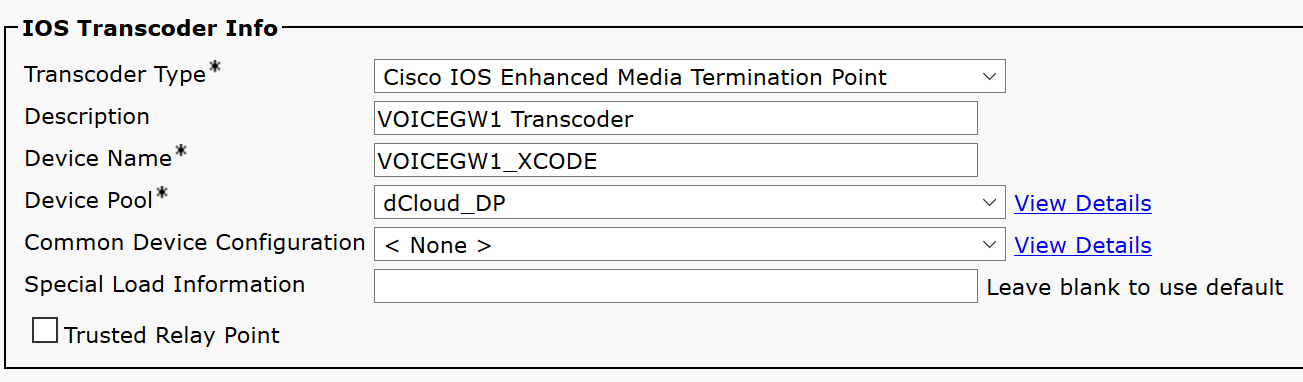
Task: Enable the Trusted Relay Point checkbox
Action: click(45, 331)
